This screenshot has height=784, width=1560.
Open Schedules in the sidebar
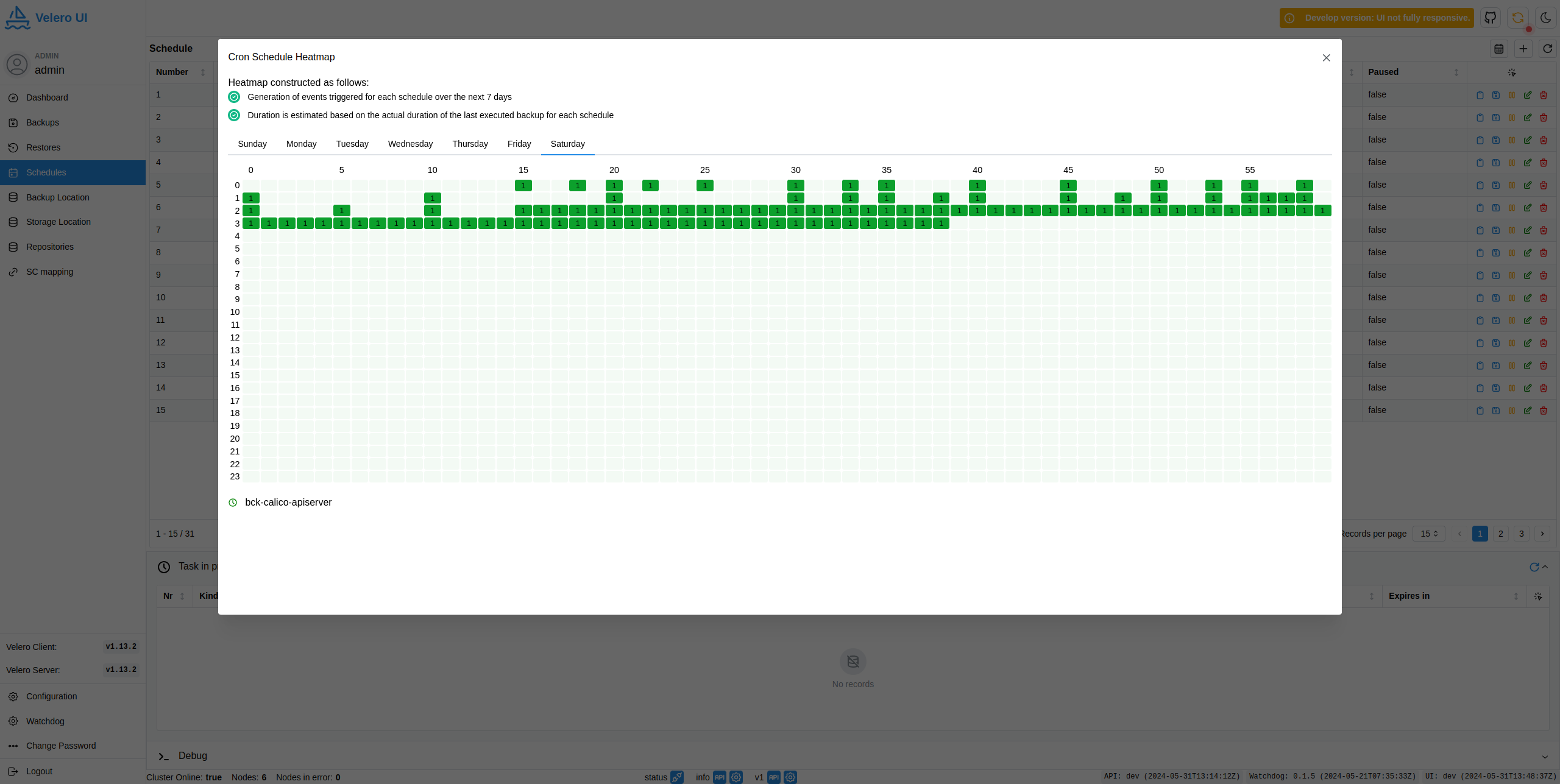73,172
